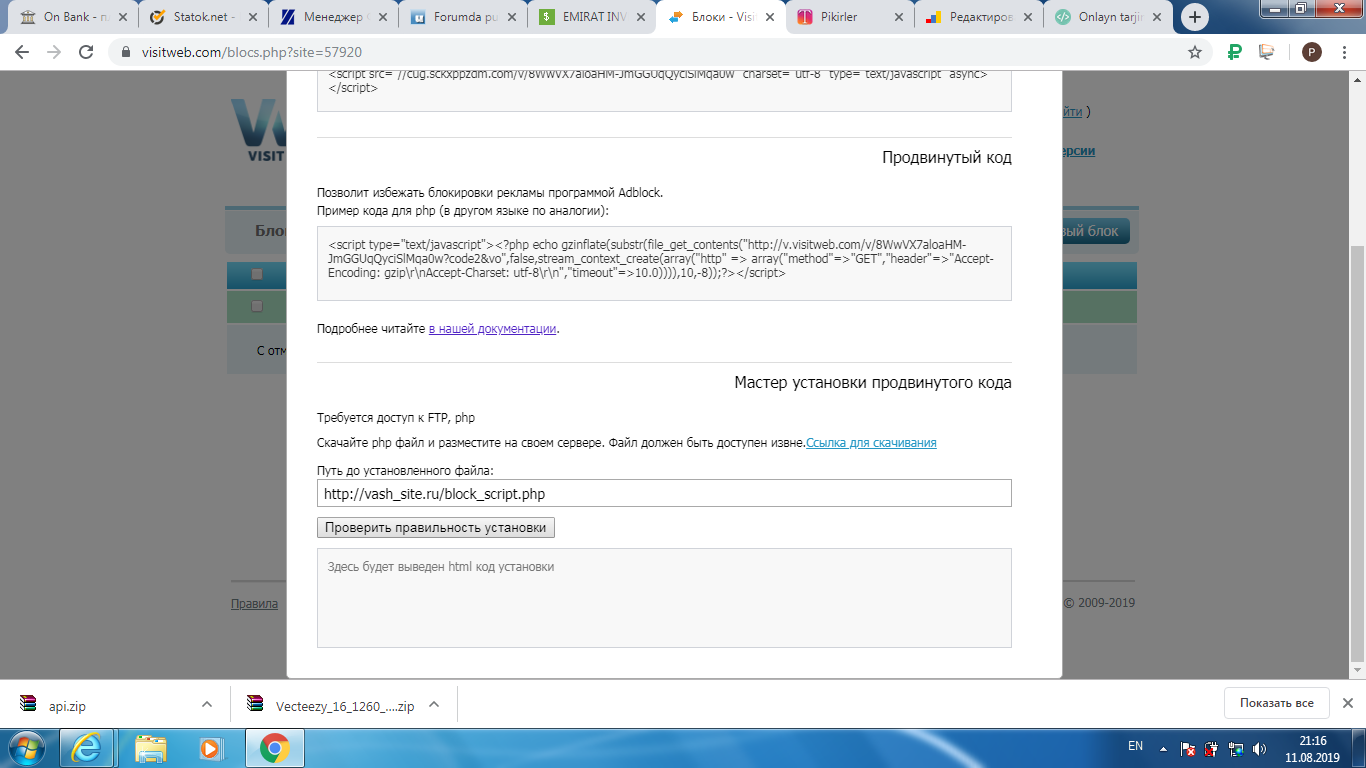Click the page's vertical scrollbar
This screenshot has height=768, width=1366.
[x=1356, y=450]
